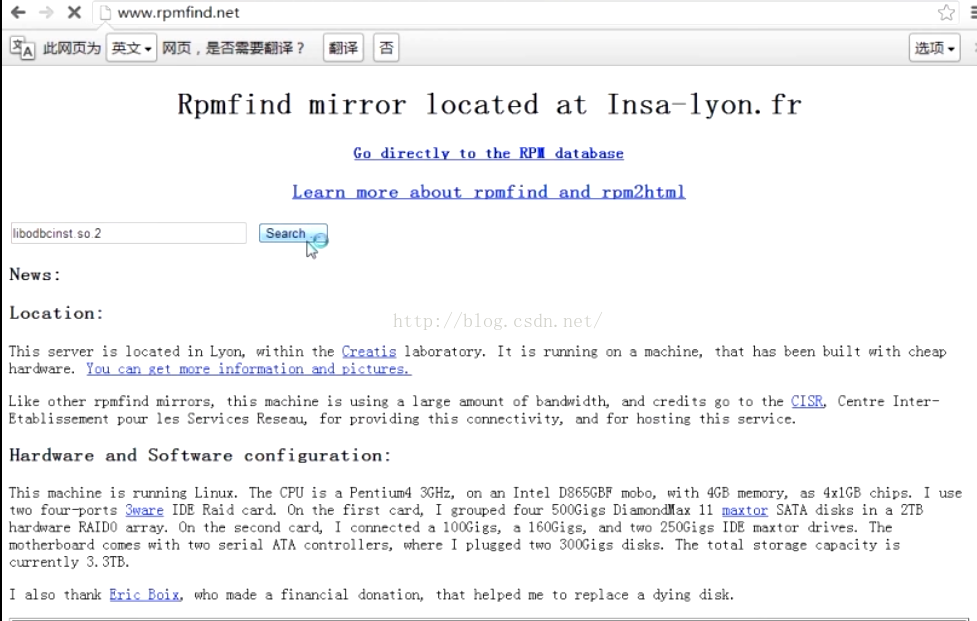Open You can get more information and pictures

pyautogui.click(x=248, y=369)
